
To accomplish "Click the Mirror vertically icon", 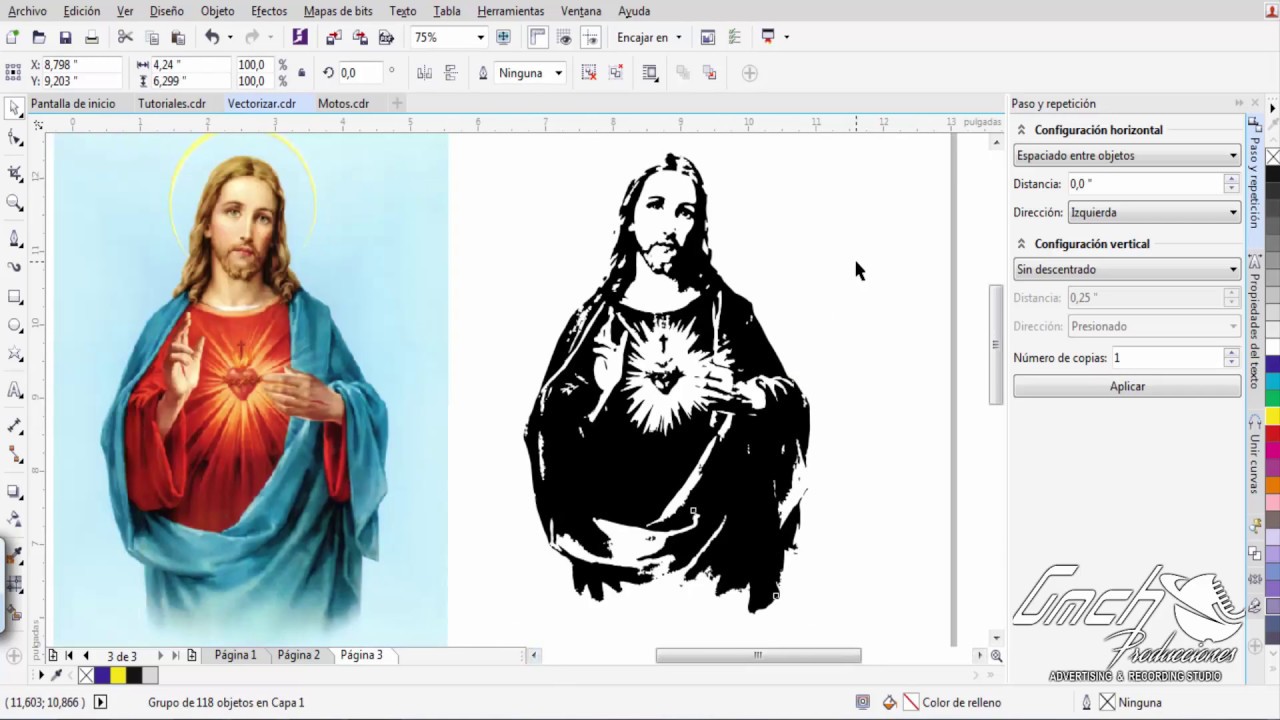I will click(x=451, y=73).
